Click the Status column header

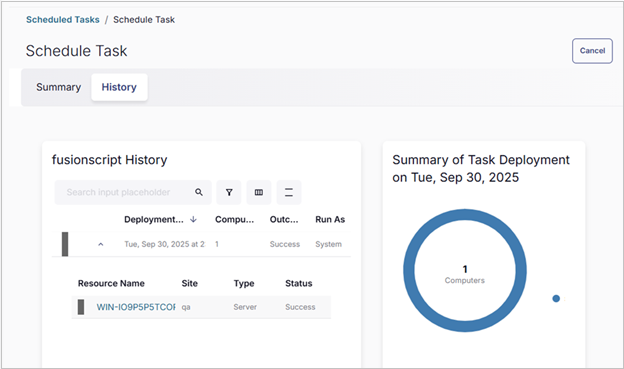pyautogui.click(x=298, y=283)
